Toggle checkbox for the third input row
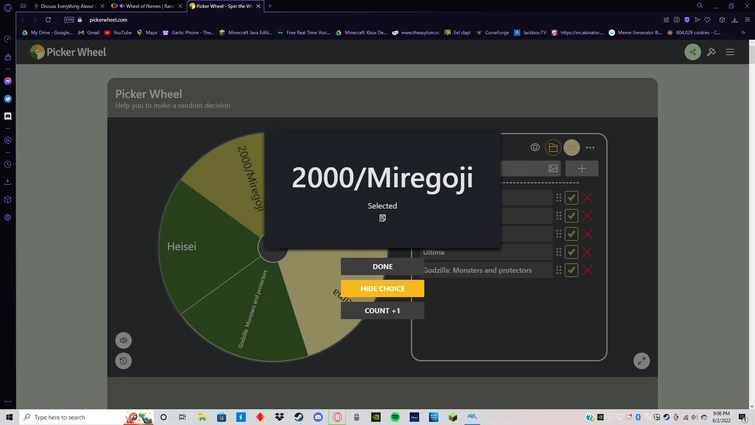Image resolution: width=755 pixels, height=425 pixels. (572, 234)
